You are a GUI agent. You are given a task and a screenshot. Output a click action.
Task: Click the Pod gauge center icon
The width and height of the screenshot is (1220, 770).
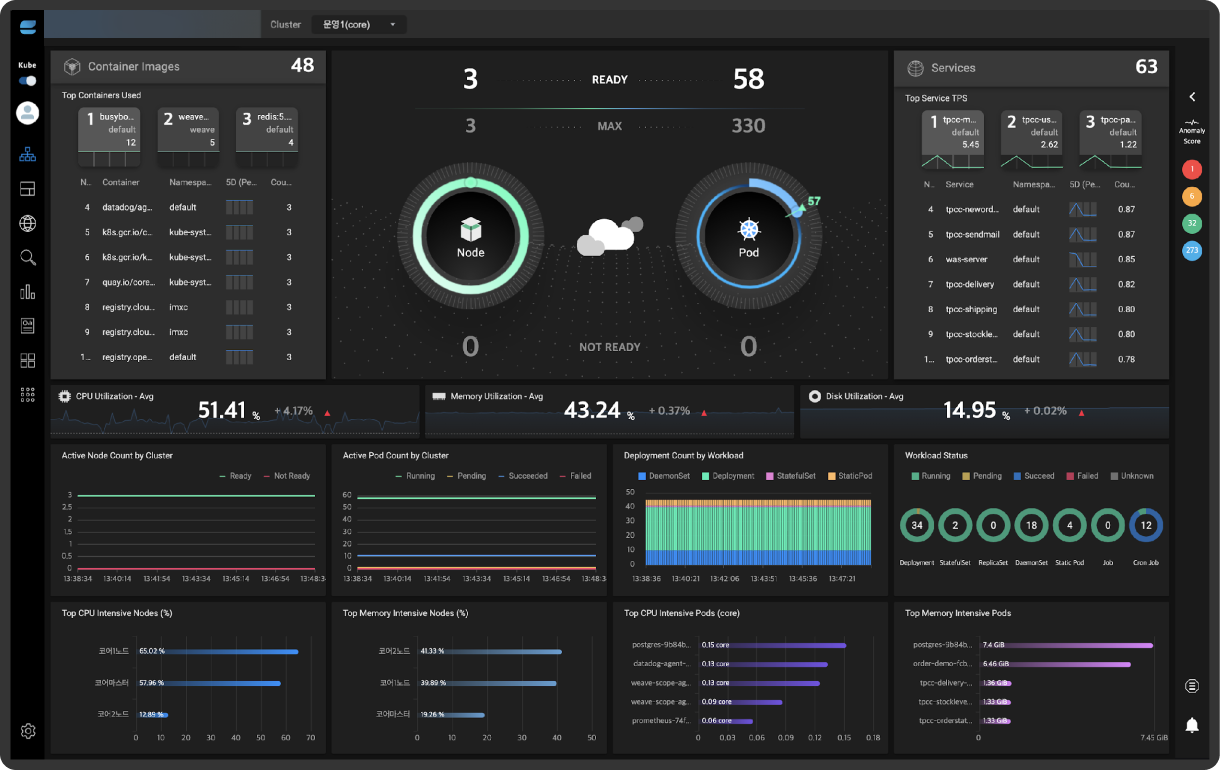tap(749, 230)
